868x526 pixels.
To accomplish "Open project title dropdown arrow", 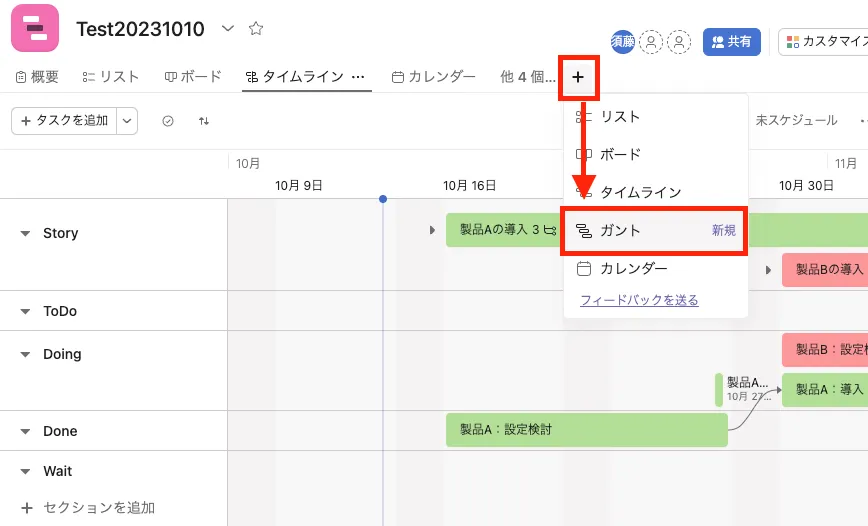I will tap(228, 29).
